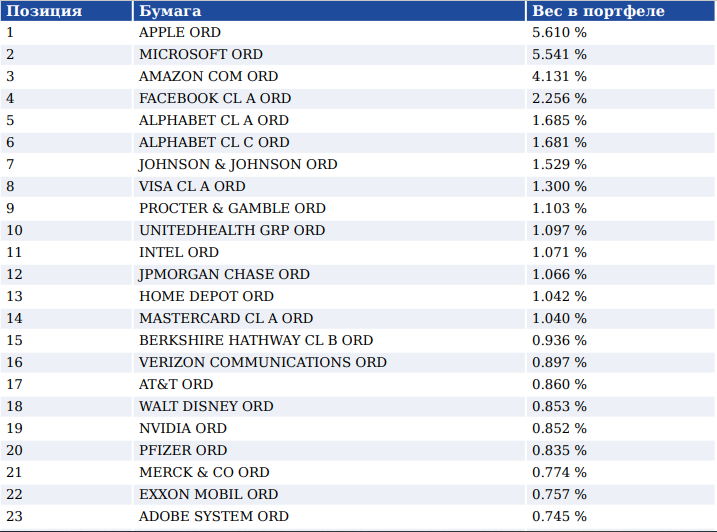The image size is (717, 532).
Task: Click the 0.835 % weight value
Action: (559, 450)
